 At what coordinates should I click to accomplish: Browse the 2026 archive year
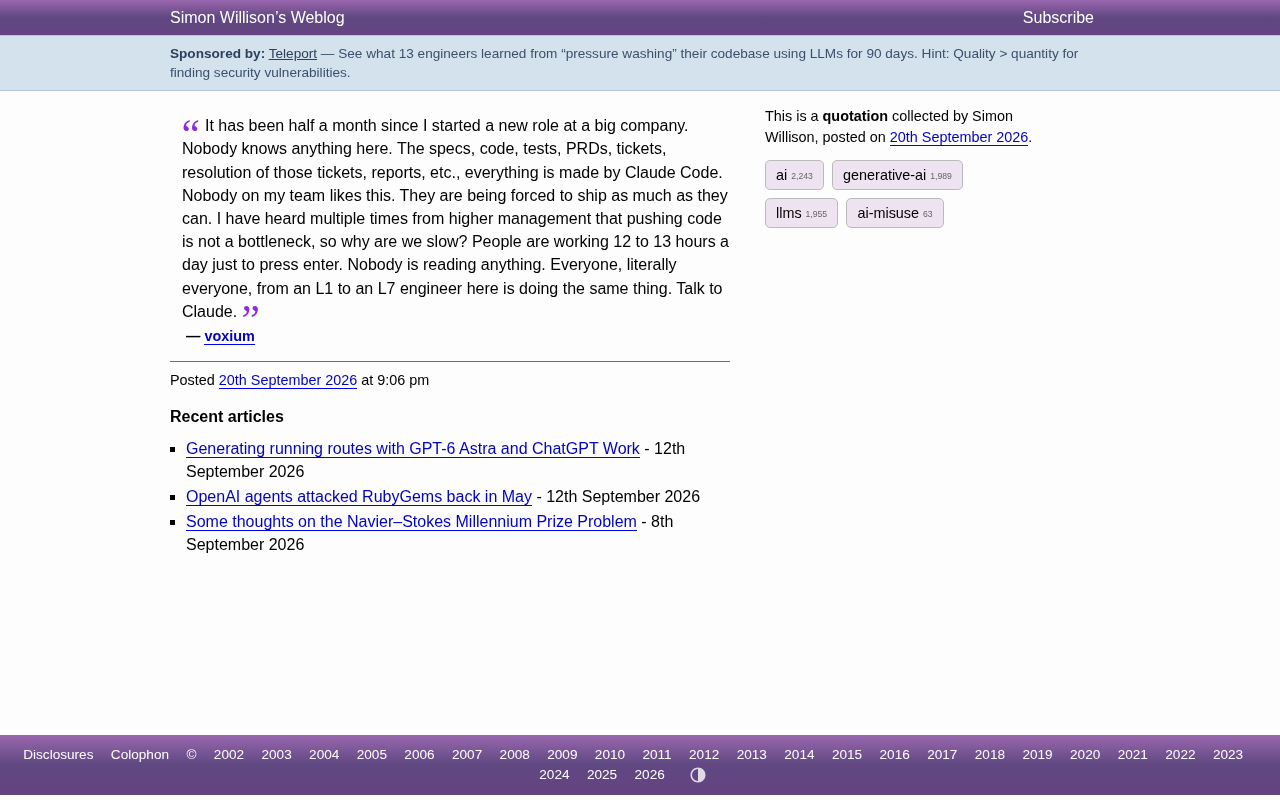coord(650,775)
